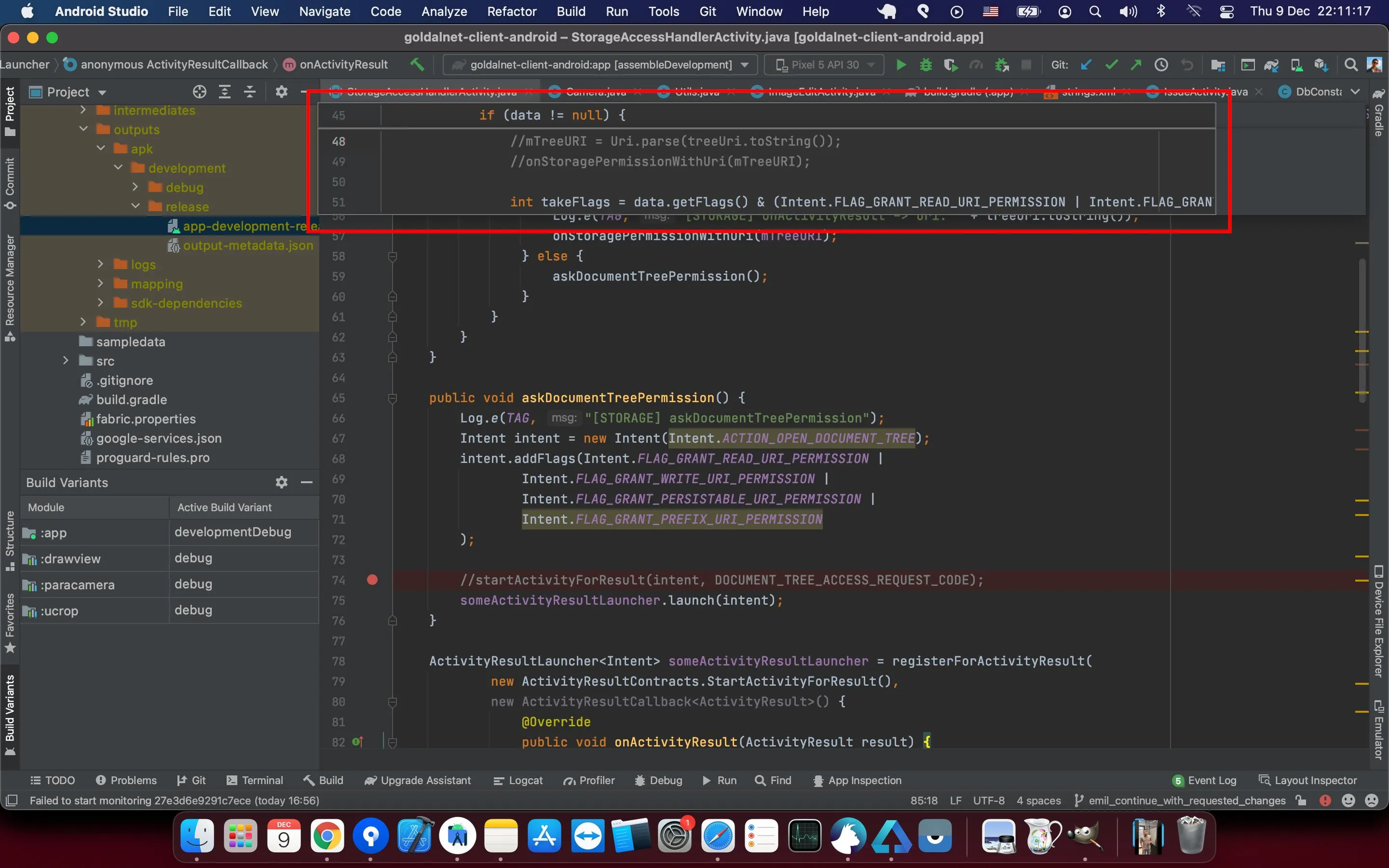The image size is (1389, 868).
Task: Toggle the Project tool window tab
Action: pos(10,111)
